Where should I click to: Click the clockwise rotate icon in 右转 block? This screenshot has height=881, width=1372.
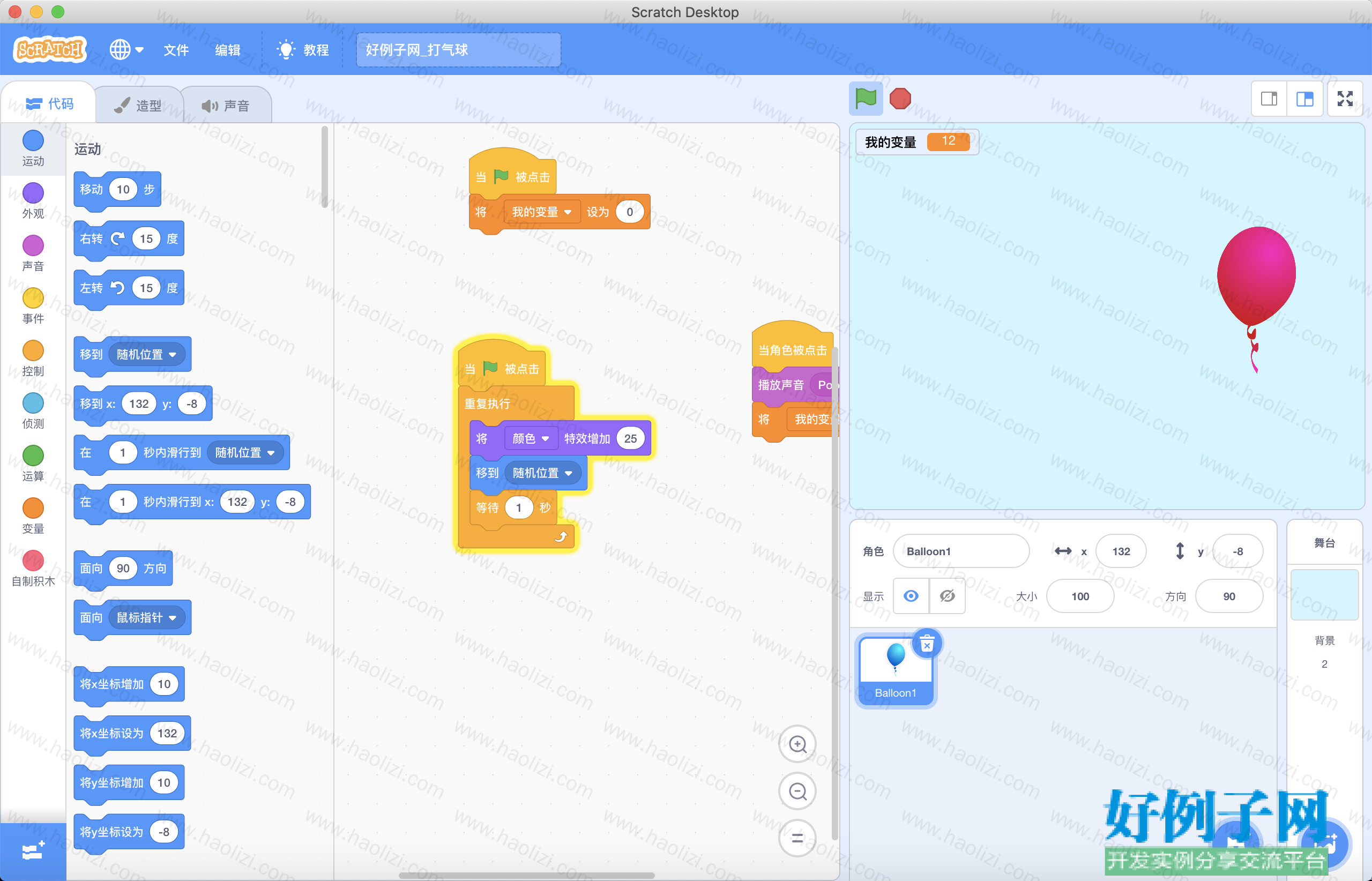point(117,238)
